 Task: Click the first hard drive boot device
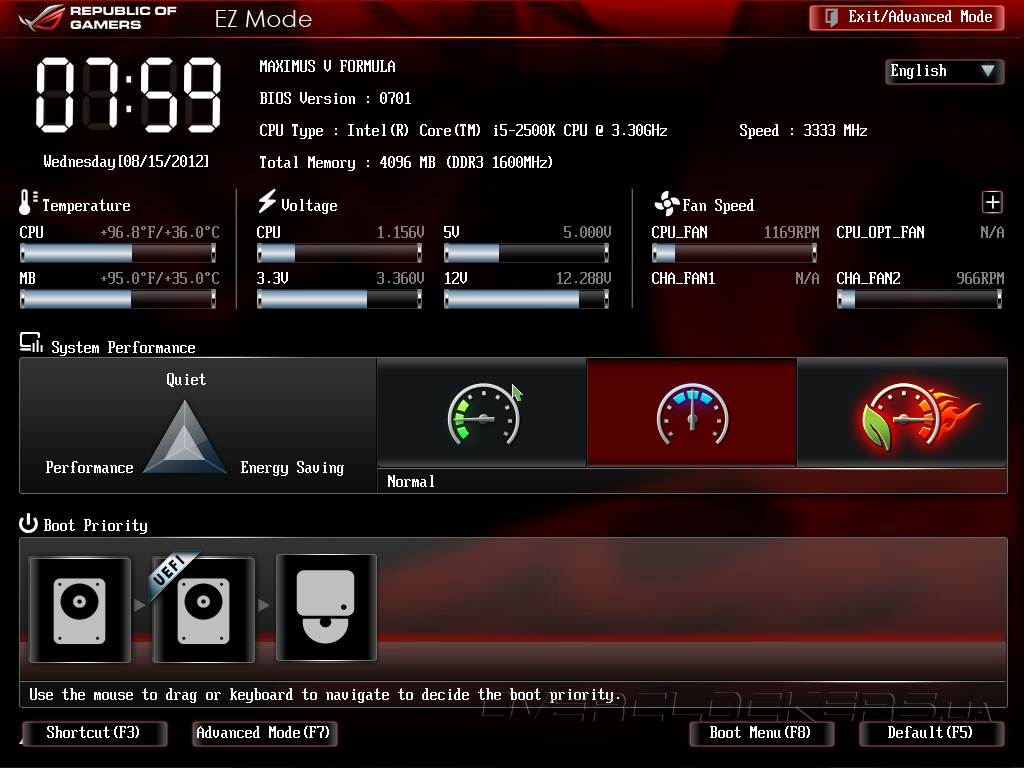[80, 609]
